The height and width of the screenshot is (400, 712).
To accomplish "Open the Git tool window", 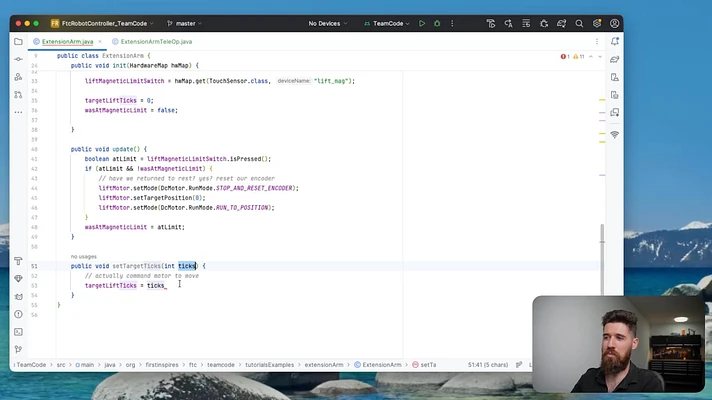I will pyautogui.click(x=18, y=349).
